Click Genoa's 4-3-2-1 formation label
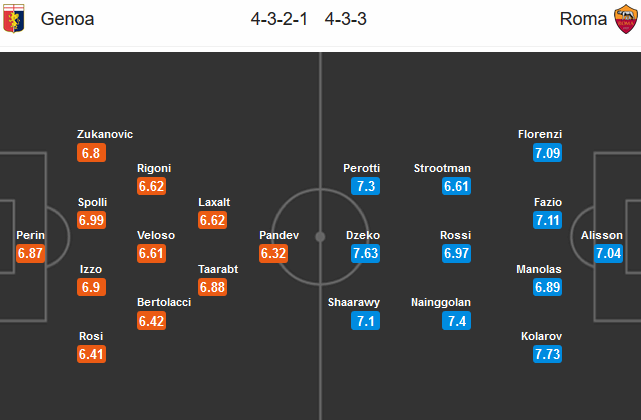The height and width of the screenshot is (420, 641). click(x=283, y=19)
